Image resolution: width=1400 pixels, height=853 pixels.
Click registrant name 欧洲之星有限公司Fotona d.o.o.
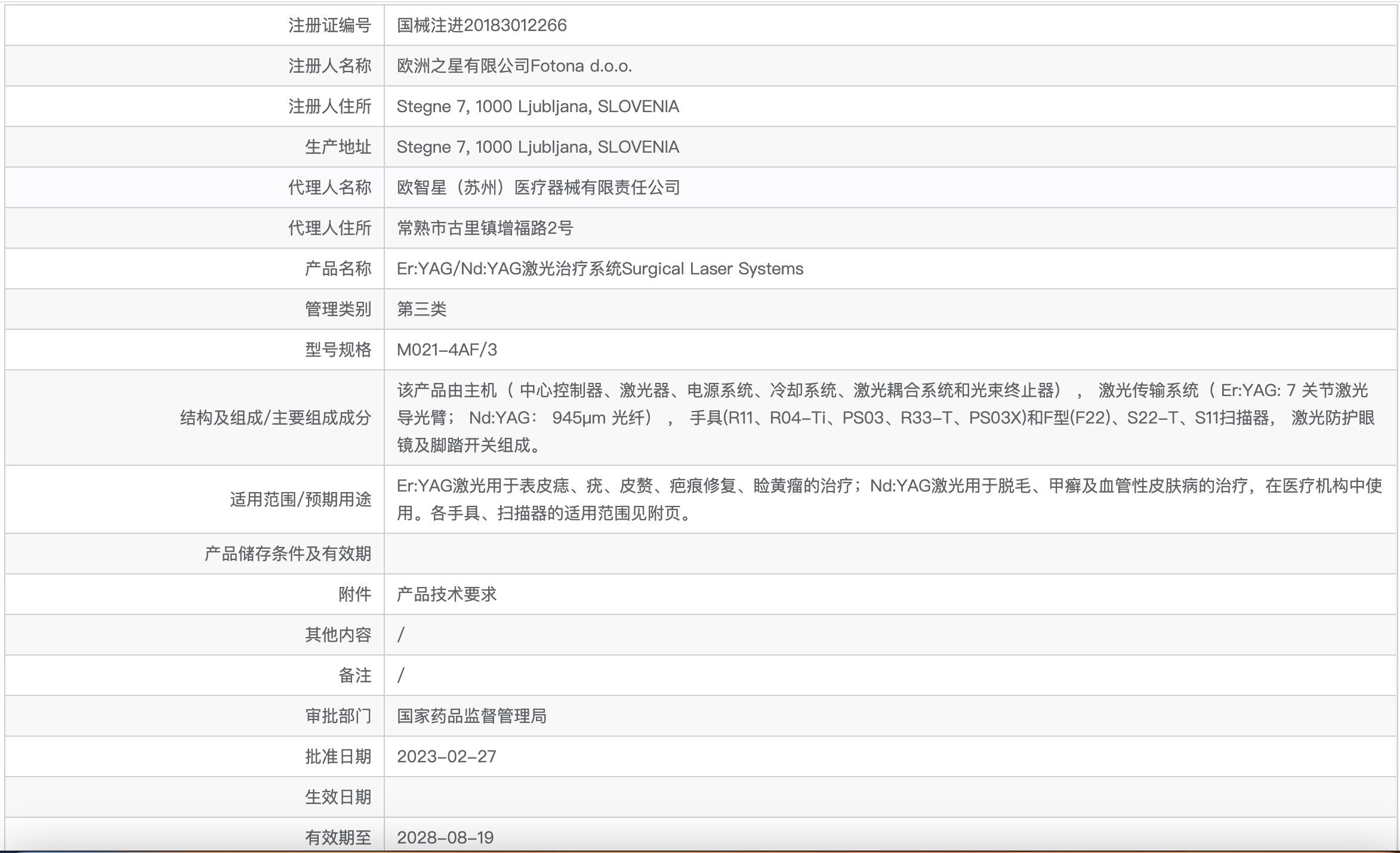514,66
